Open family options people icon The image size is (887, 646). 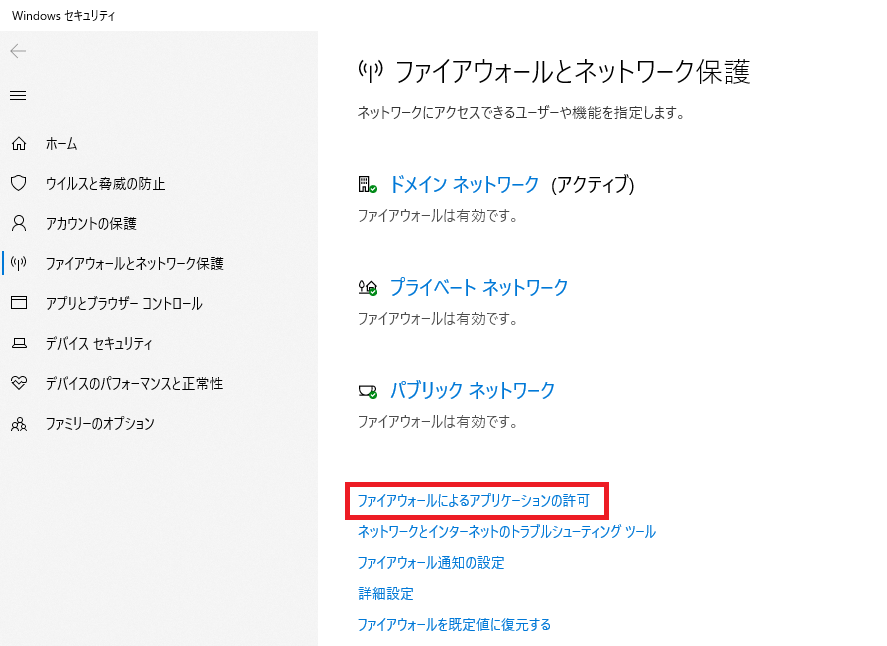pyautogui.click(x=19, y=423)
